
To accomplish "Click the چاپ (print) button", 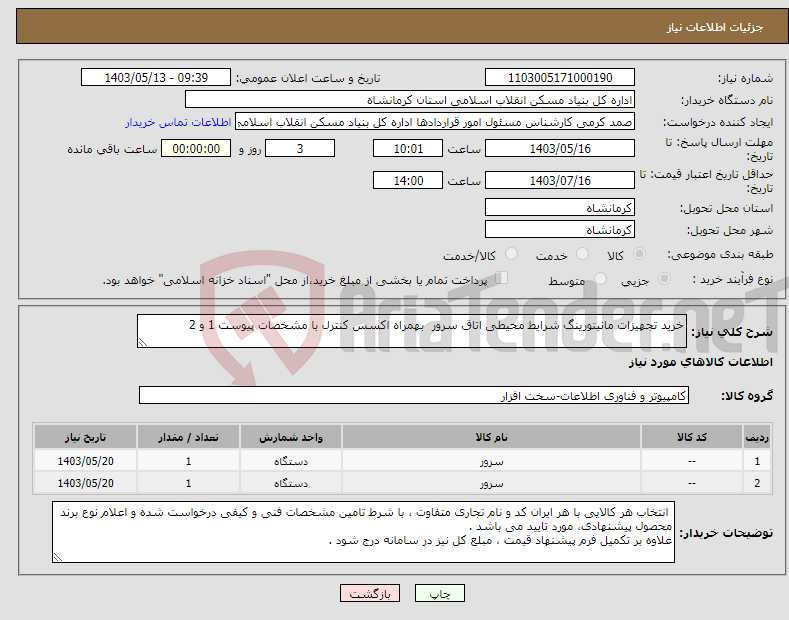I will point(439,594).
